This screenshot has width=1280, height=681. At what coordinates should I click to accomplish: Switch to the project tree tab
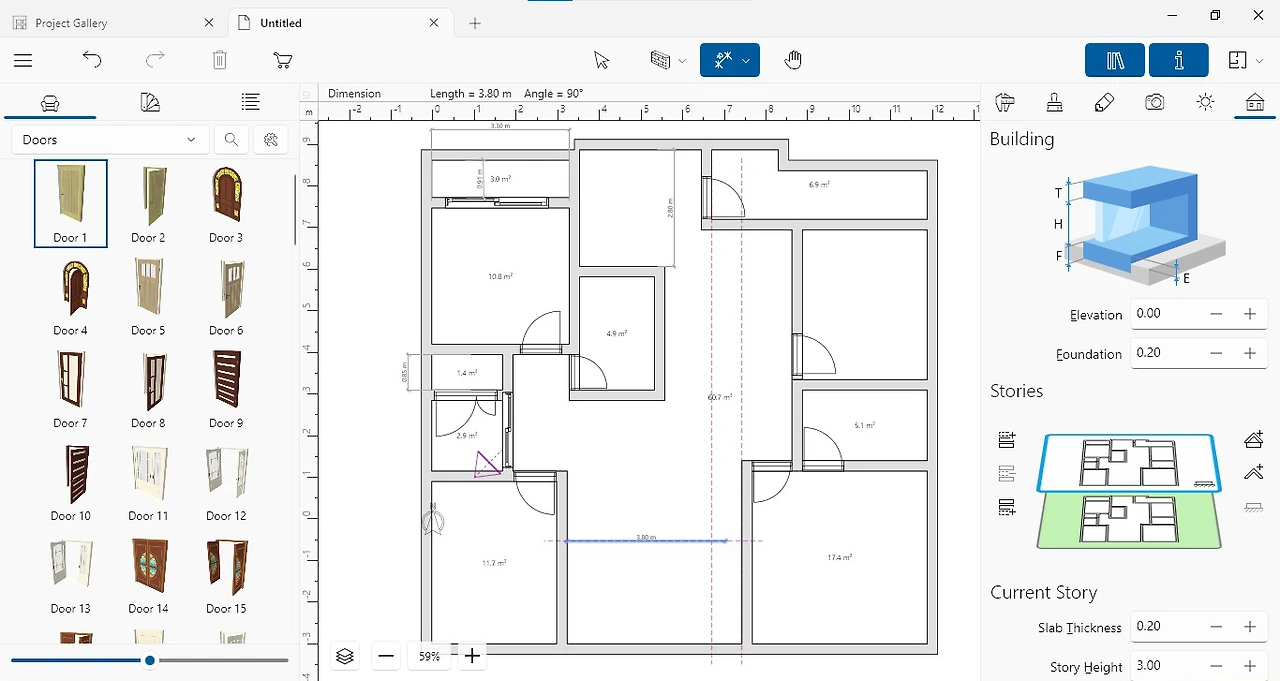pos(250,102)
